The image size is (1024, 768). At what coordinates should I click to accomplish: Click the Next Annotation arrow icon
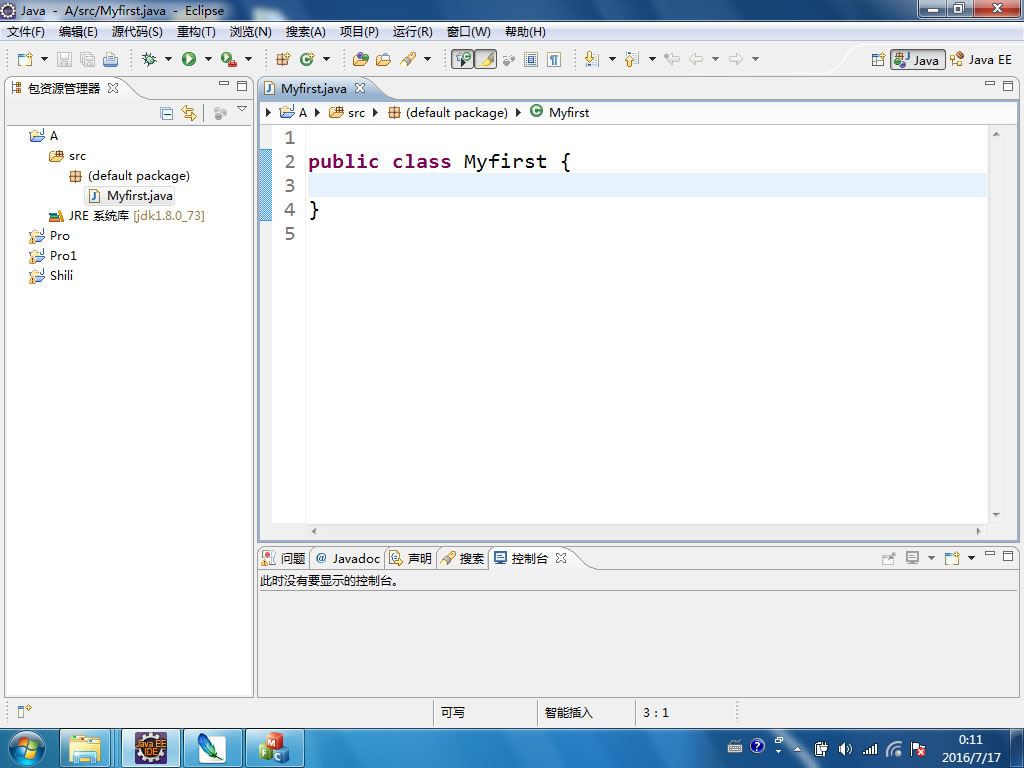click(592, 59)
